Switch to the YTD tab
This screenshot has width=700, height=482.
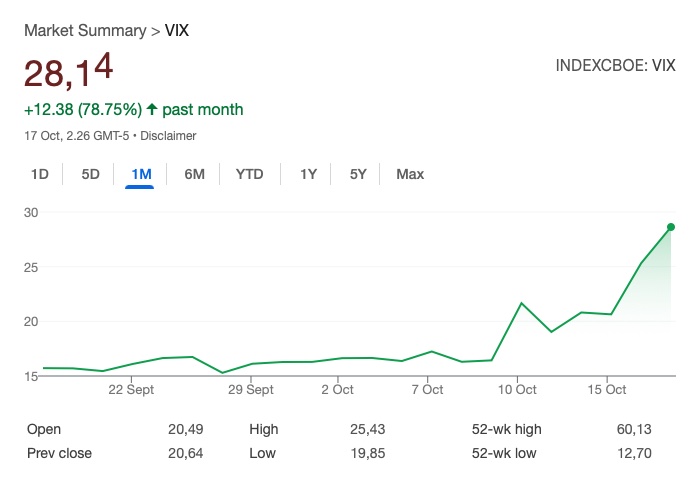[x=249, y=174]
